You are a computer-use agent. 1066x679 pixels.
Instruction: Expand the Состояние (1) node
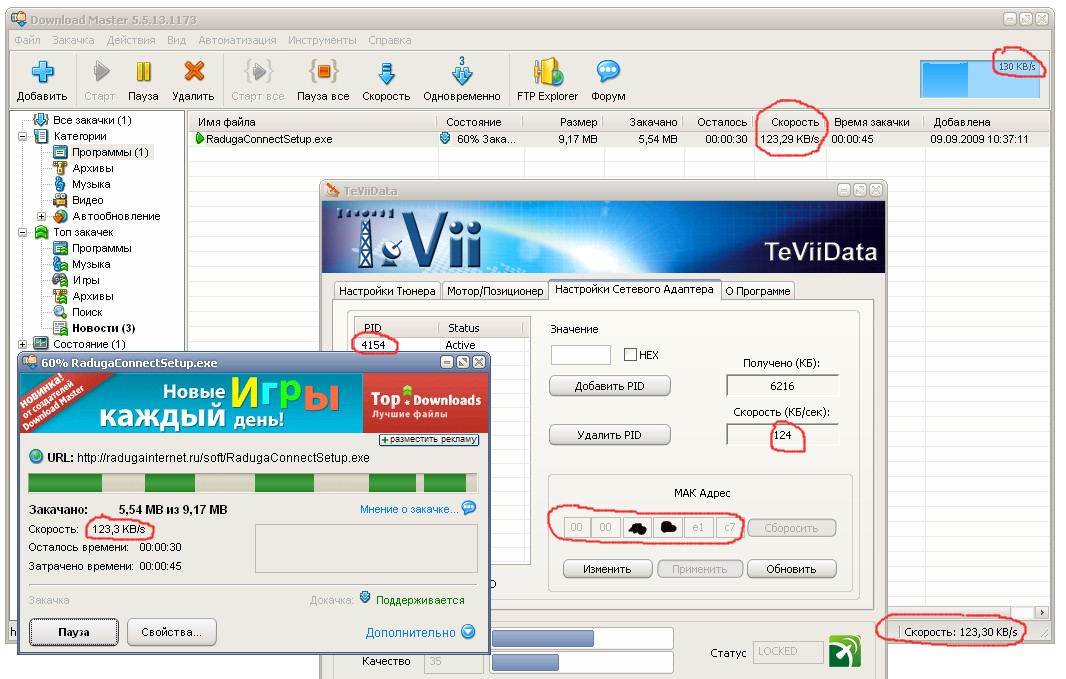coord(22,344)
